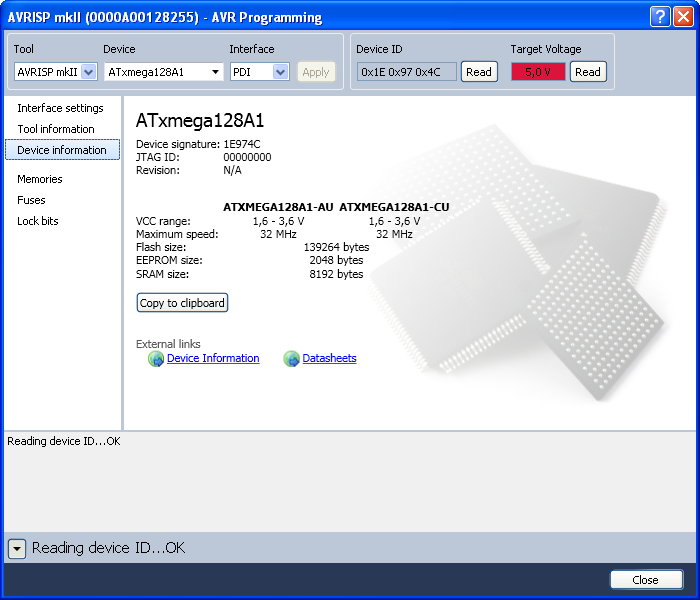700x600 pixels.
Task: Click the Device signature value 1E974C
Action: (x=242, y=144)
